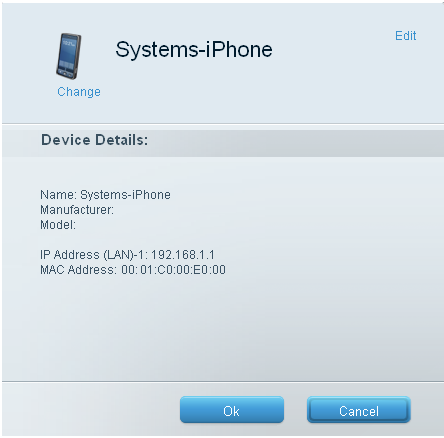Click blank footer area left of Ok

tap(90, 409)
